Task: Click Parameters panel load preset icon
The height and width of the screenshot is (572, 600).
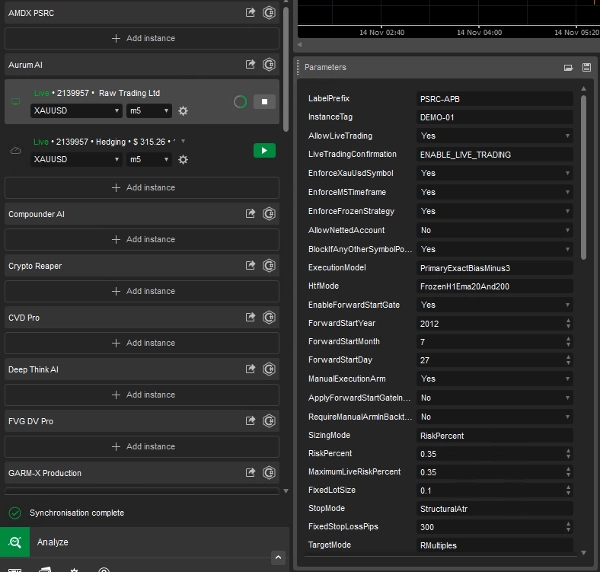Action: click(x=568, y=68)
